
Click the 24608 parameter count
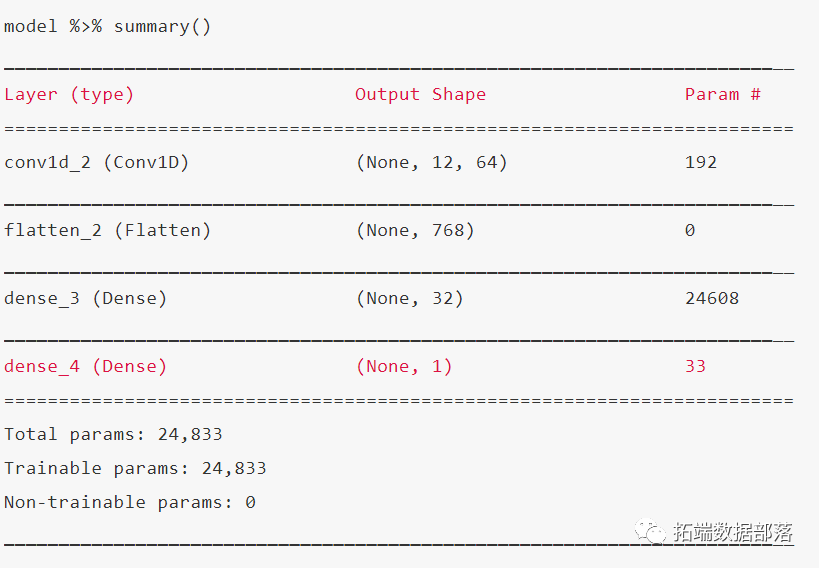(712, 298)
